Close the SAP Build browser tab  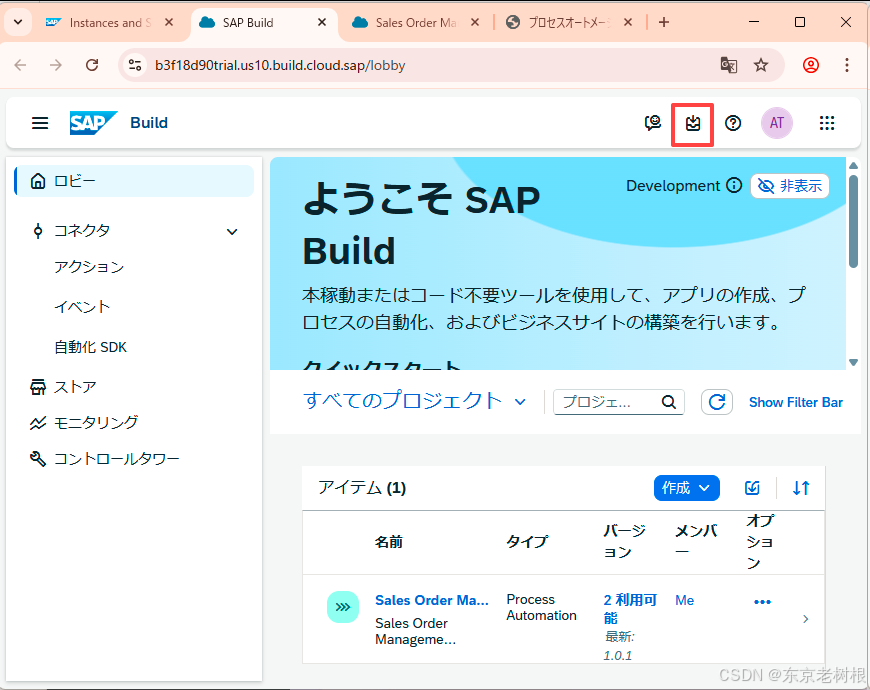pos(322,23)
